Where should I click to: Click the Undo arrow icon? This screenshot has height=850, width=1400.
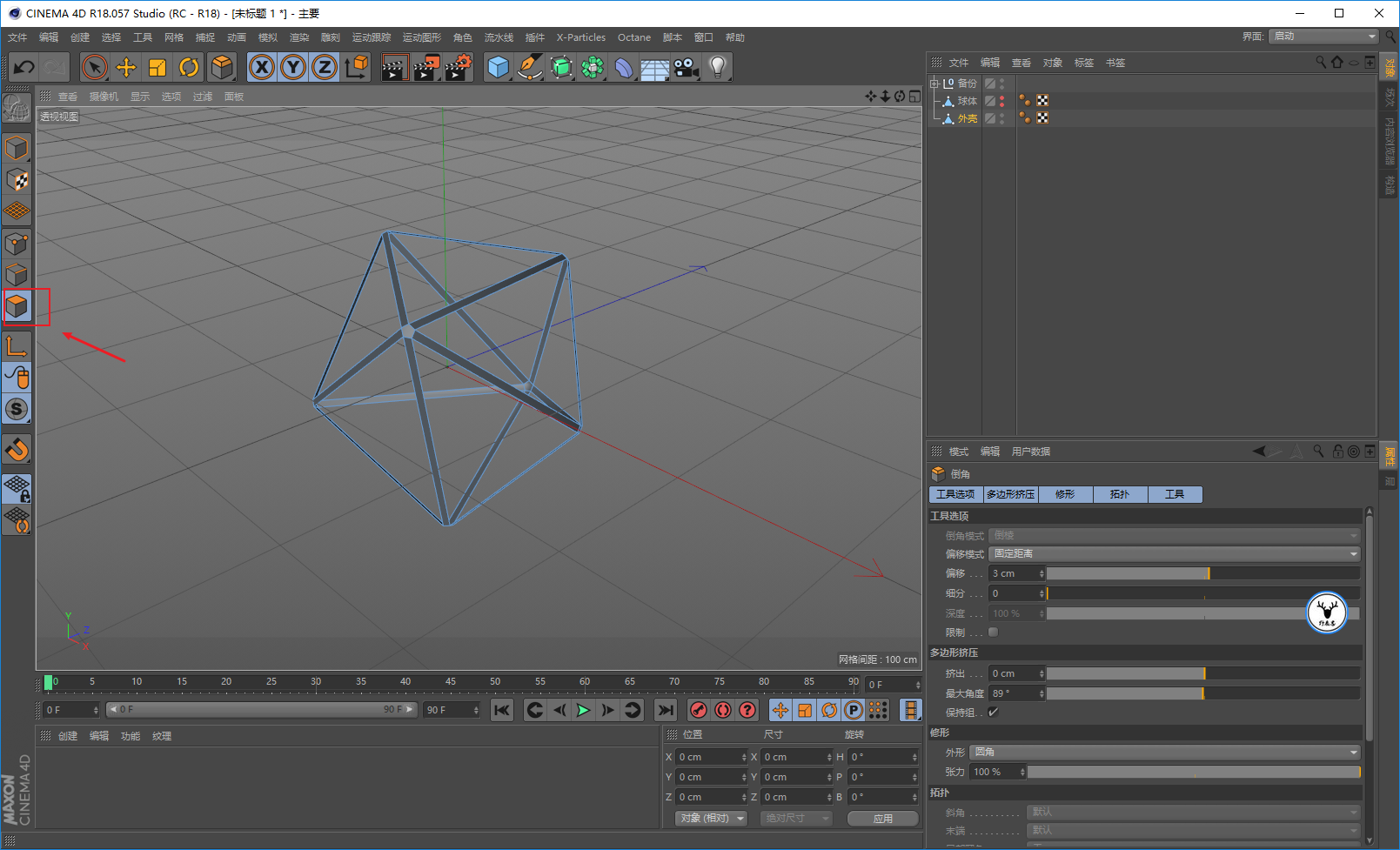(23, 67)
